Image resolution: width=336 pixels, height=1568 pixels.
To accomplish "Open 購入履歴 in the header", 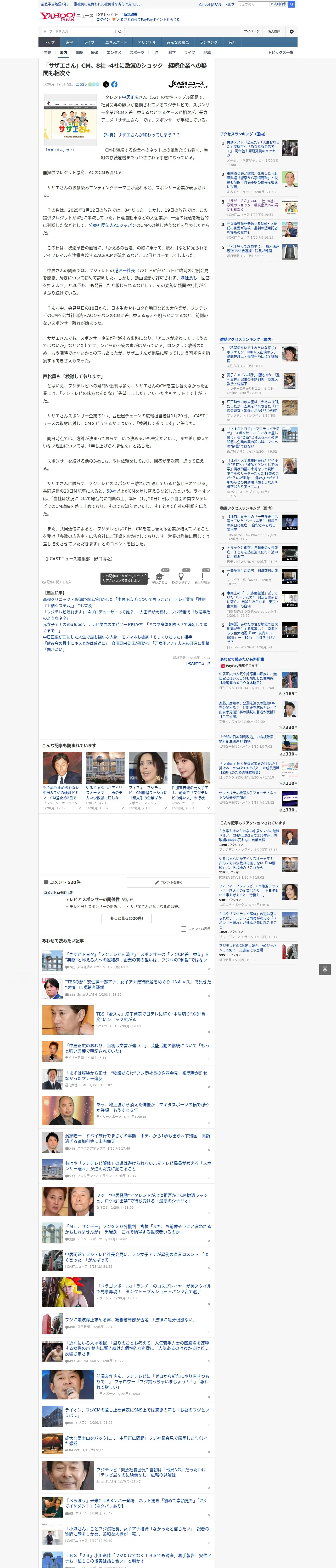I will (274, 32).
